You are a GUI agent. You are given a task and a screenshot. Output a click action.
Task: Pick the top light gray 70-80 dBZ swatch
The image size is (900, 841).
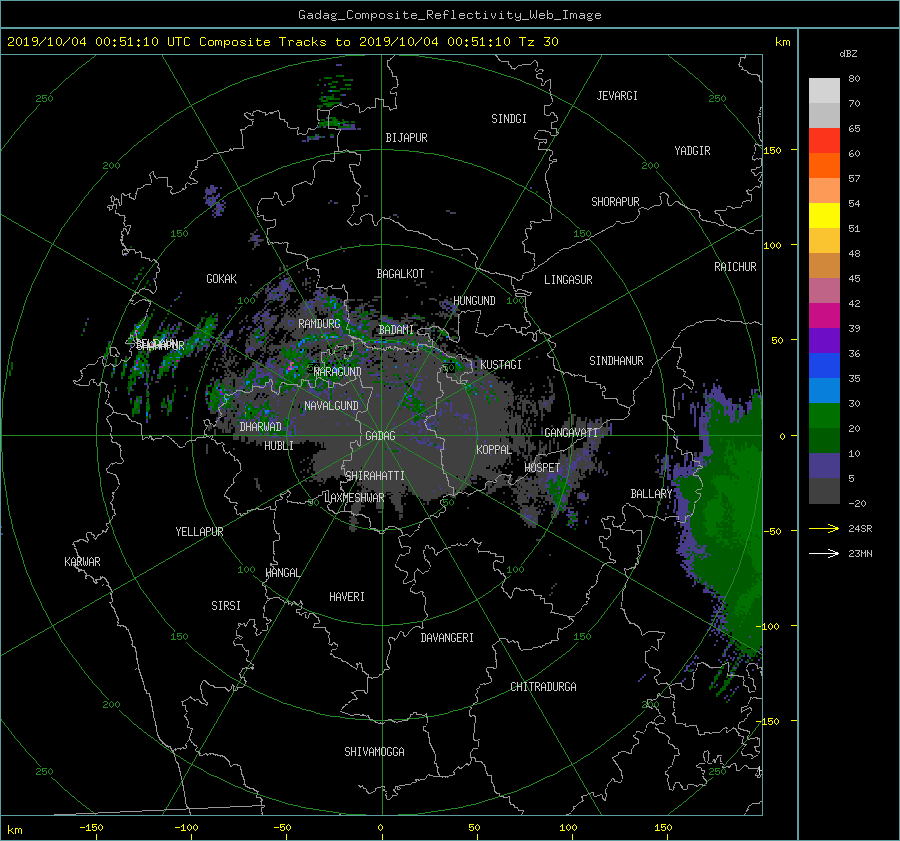(824, 91)
